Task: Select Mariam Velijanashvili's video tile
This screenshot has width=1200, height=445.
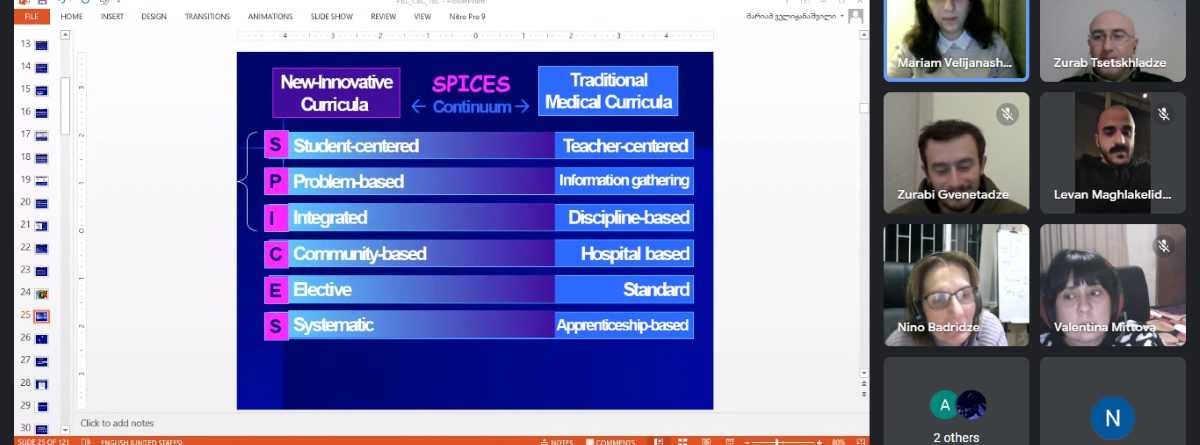Action: (957, 40)
